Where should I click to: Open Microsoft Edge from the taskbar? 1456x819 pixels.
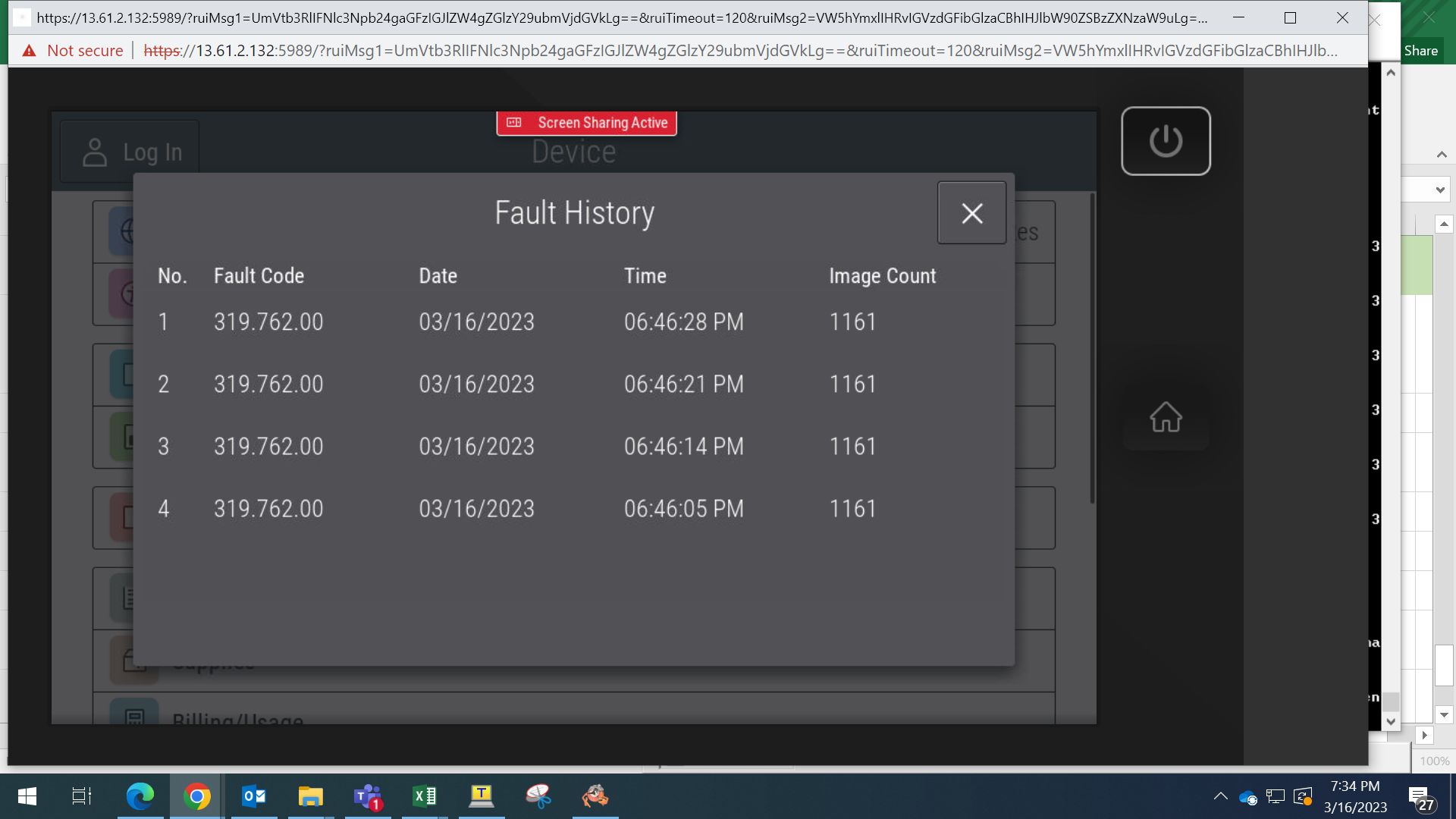coord(140,796)
